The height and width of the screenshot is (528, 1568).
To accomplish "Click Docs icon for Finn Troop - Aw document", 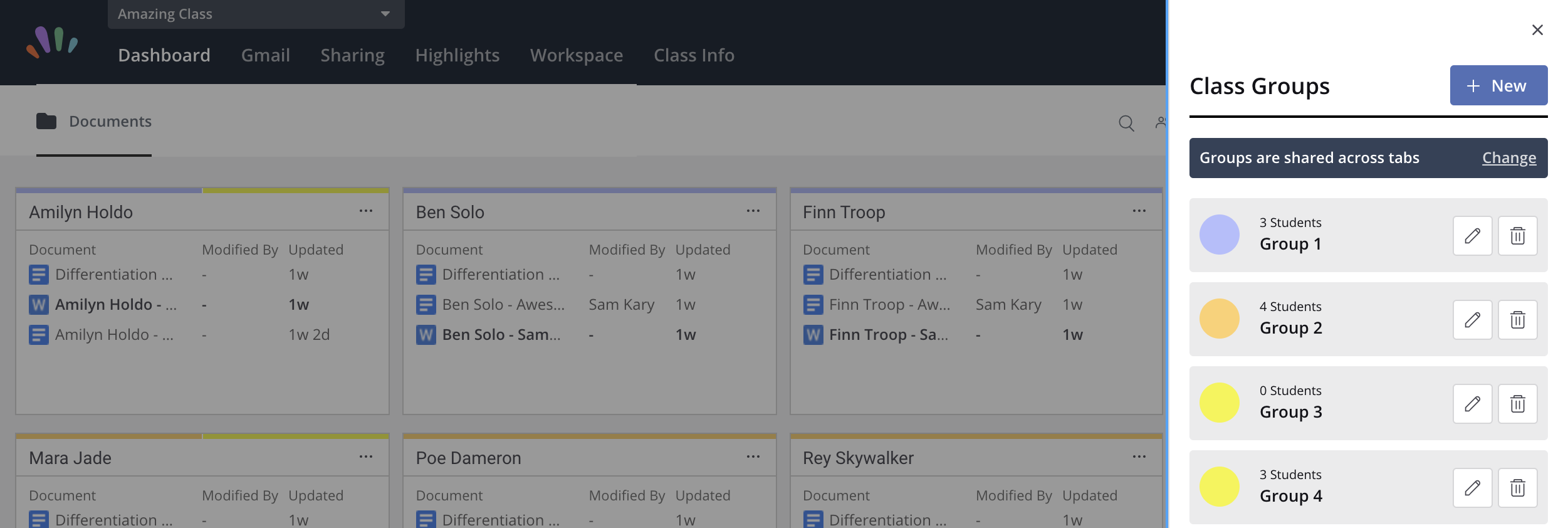I will pyautogui.click(x=813, y=305).
